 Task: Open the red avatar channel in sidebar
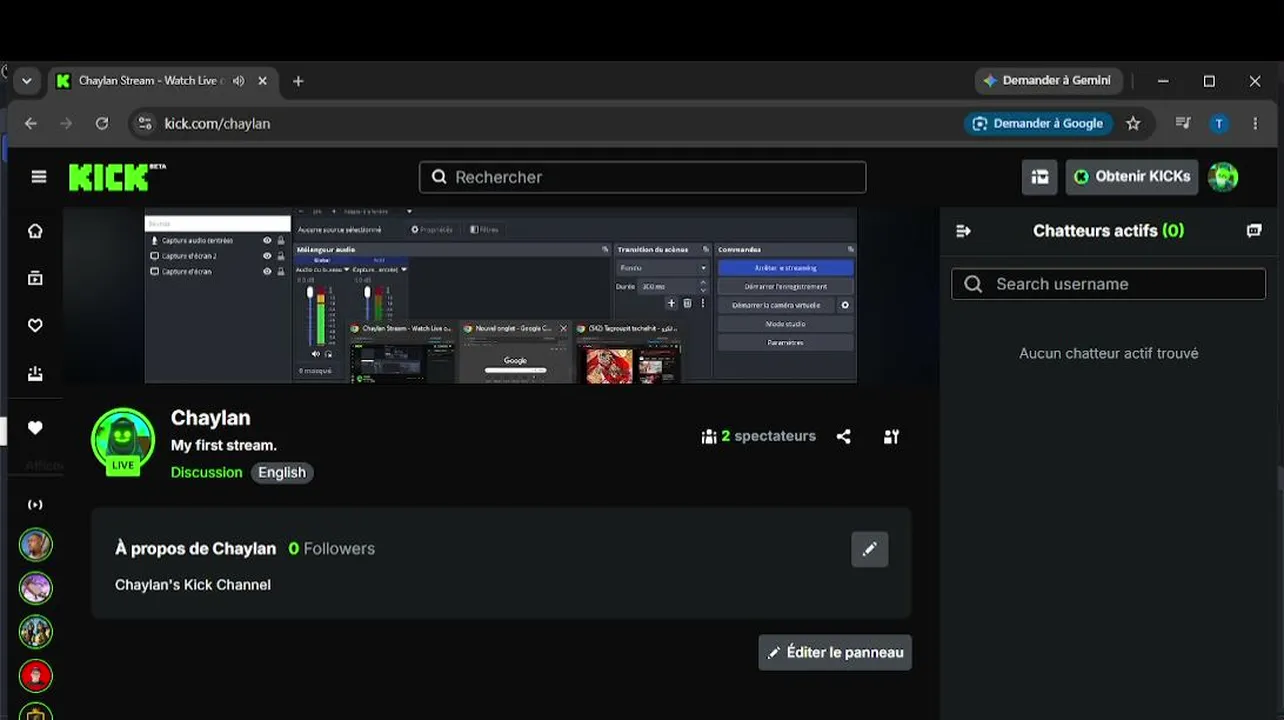(x=36, y=676)
